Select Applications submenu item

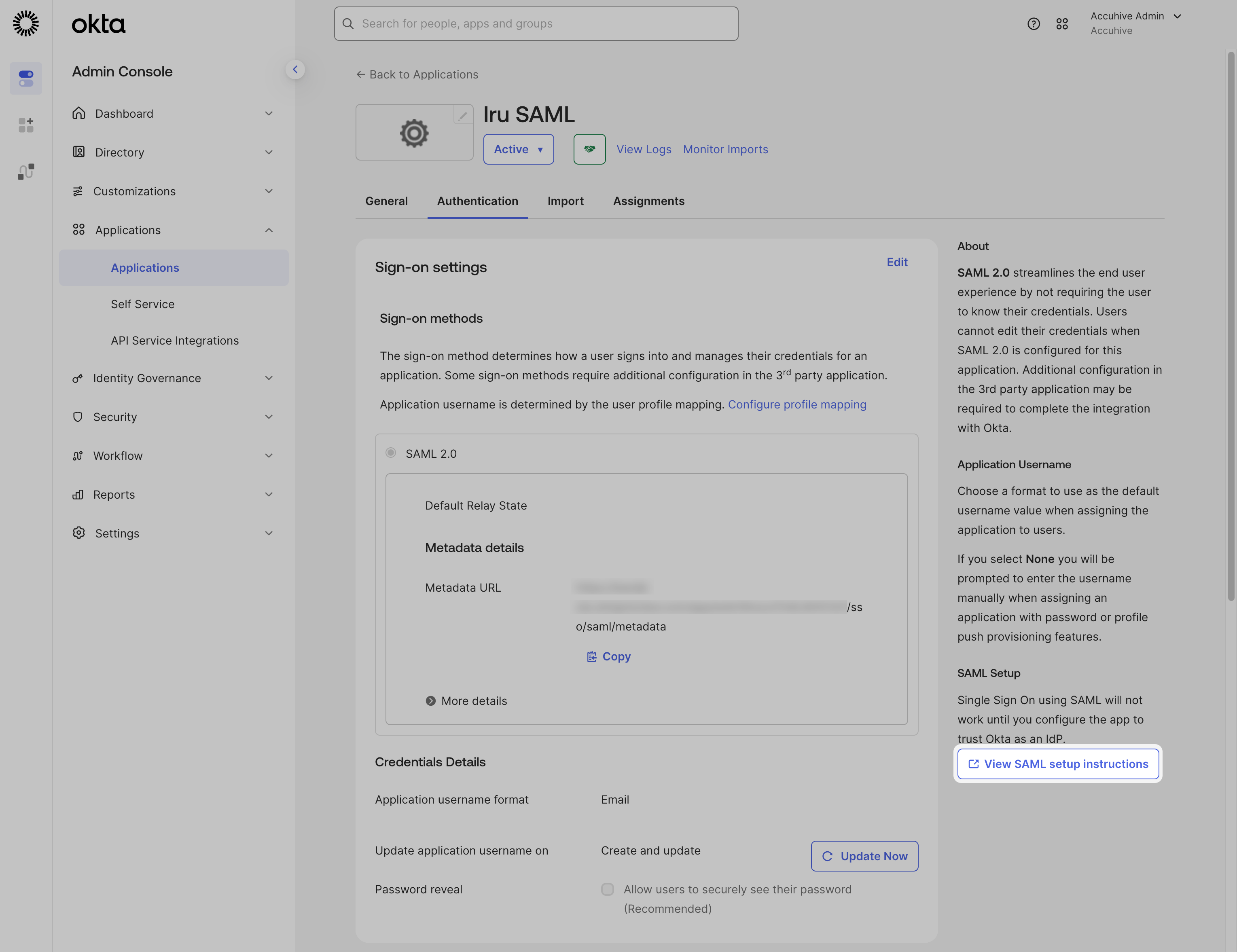coord(174,267)
